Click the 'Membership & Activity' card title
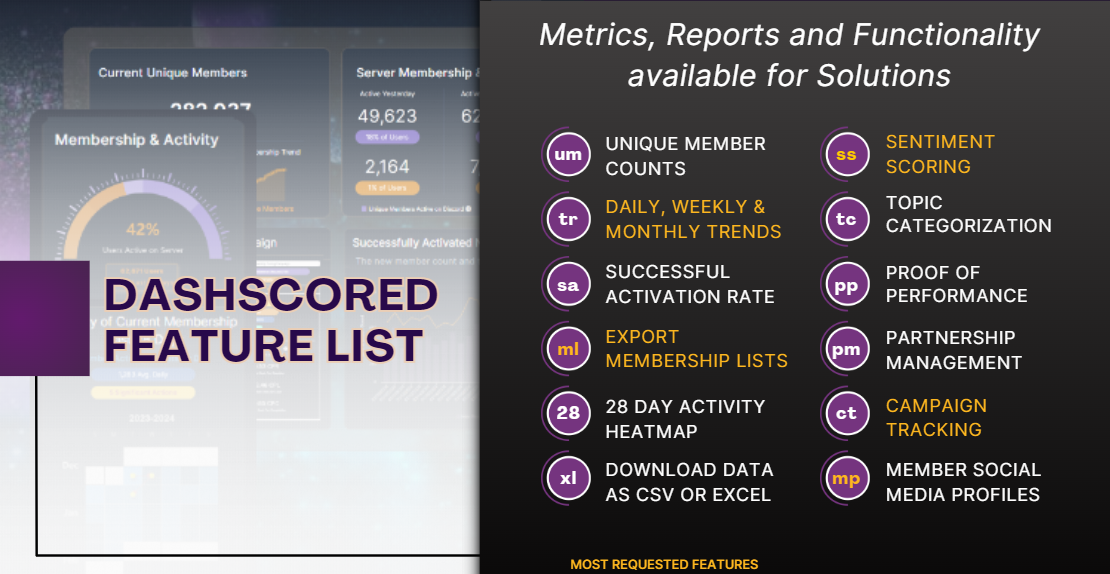 pos(137,140)
